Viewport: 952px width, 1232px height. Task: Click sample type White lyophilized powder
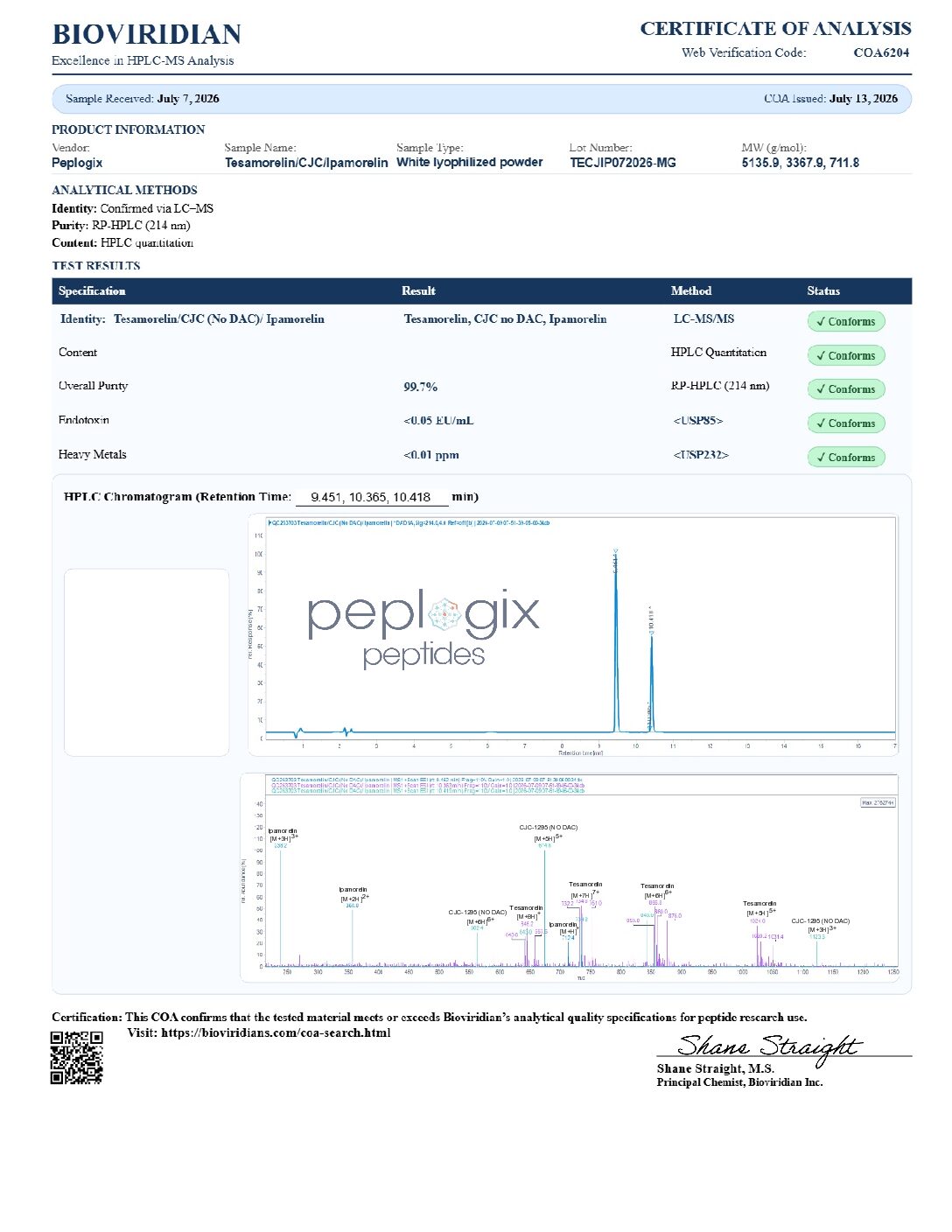pos(469,163)
